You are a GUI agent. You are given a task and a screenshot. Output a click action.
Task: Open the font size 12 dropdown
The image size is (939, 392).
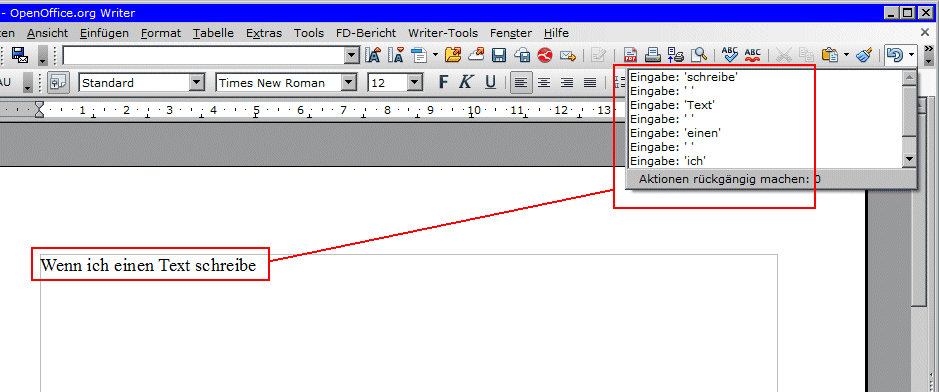414,83
